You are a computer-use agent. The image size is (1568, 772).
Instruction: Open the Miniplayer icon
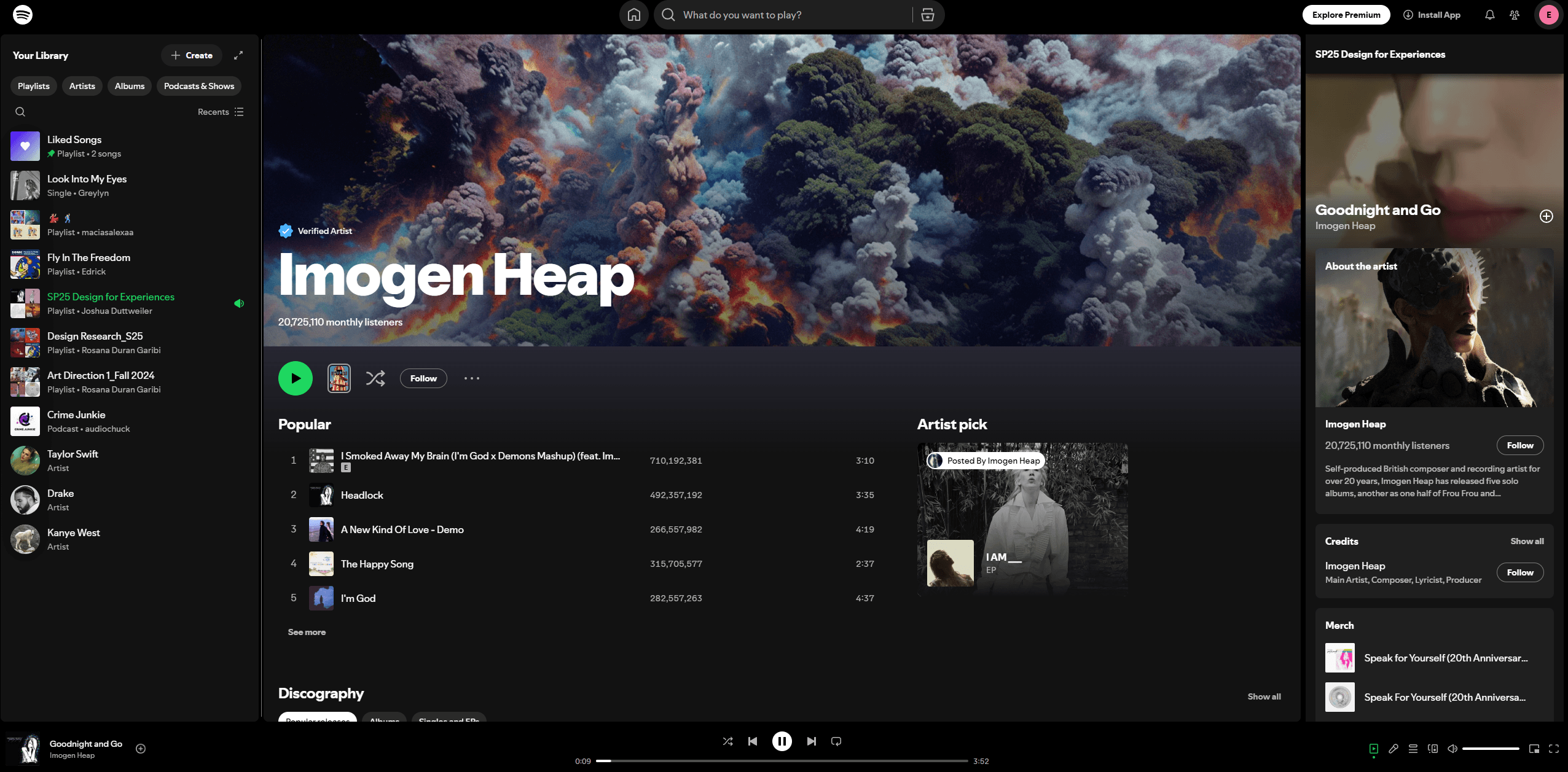(1534, 749)
